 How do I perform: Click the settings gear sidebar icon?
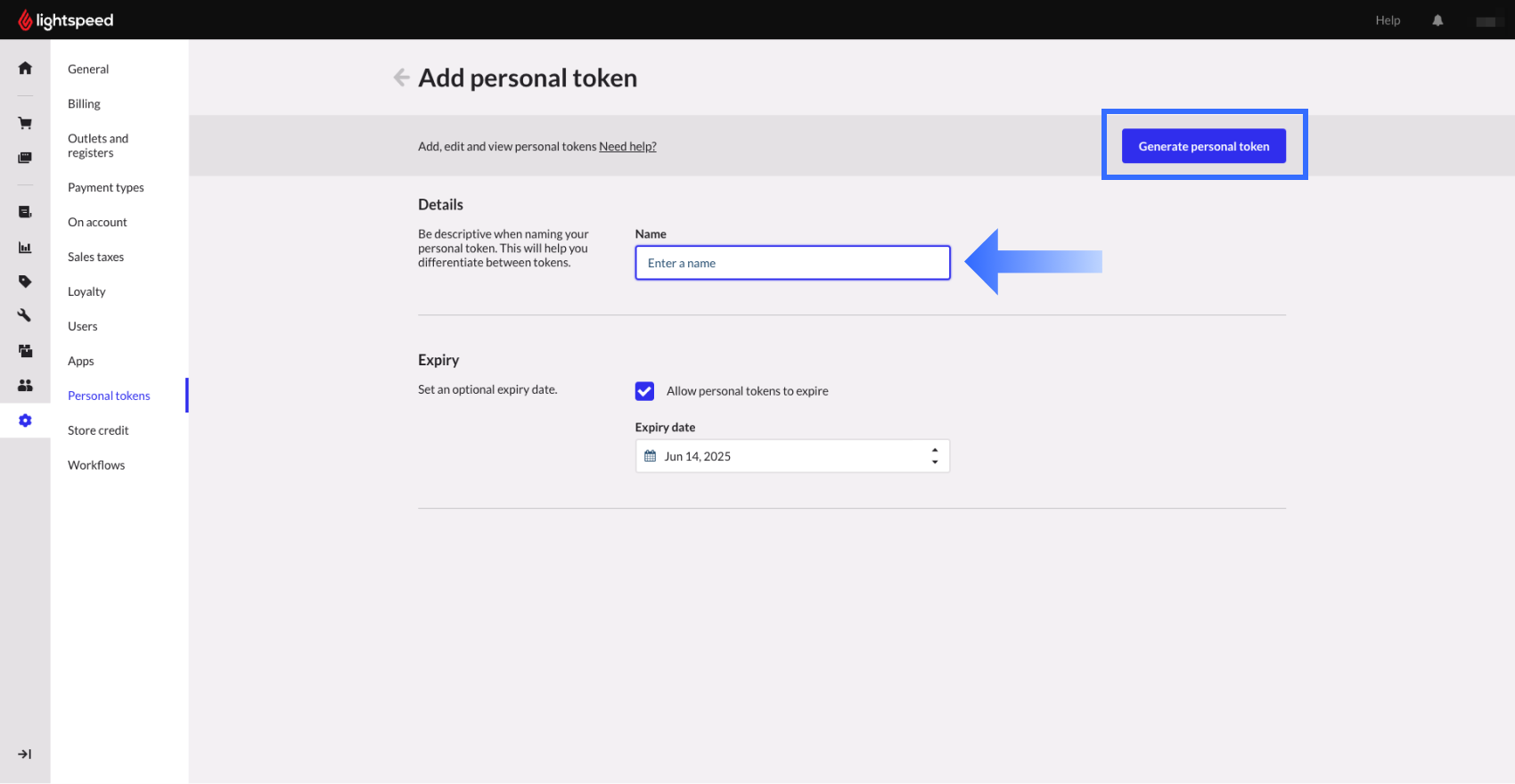click(x=25, y=421)
